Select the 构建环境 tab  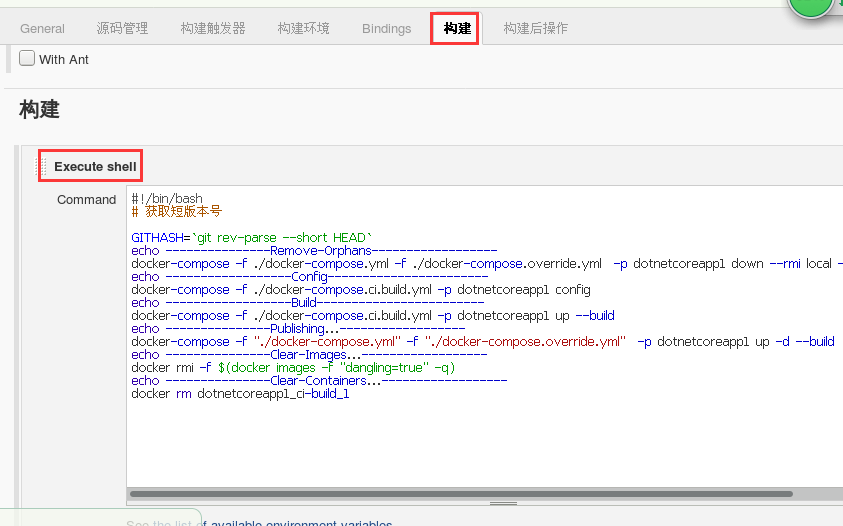[303, 29]
